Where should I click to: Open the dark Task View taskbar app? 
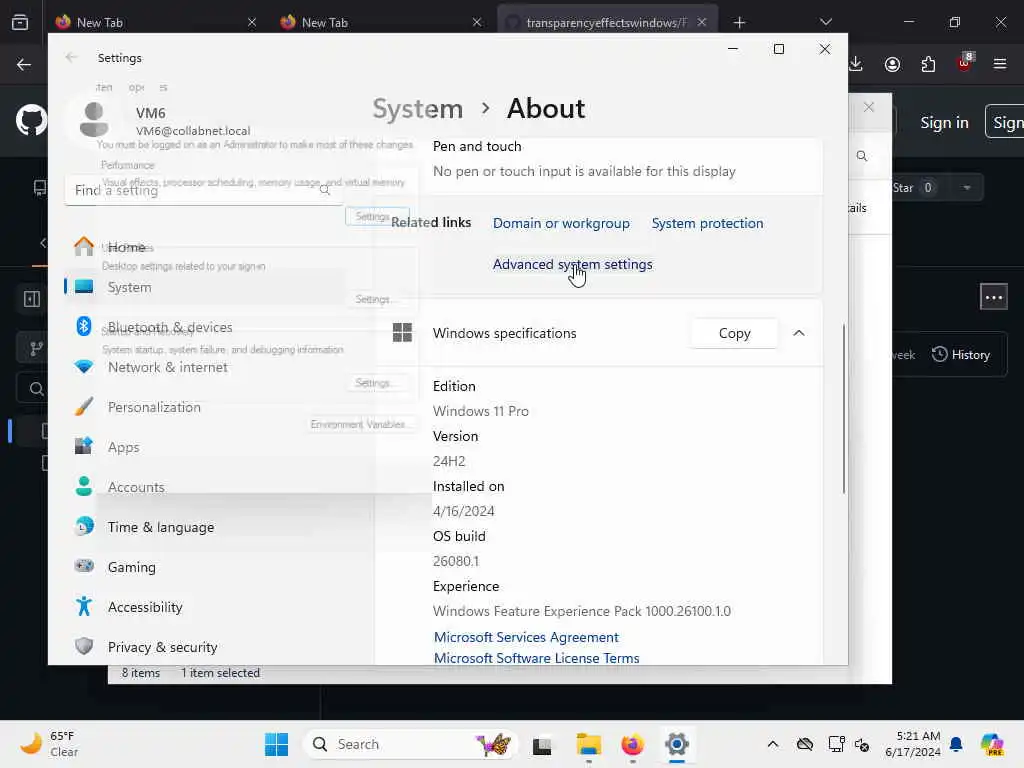[x=542, y=745]
